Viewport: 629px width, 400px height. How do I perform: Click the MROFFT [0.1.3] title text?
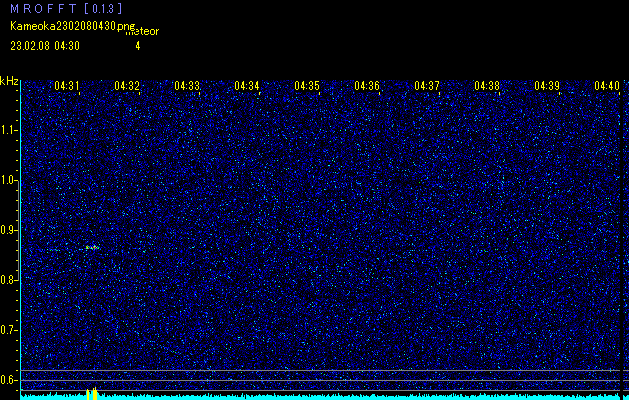pos(66,9)
